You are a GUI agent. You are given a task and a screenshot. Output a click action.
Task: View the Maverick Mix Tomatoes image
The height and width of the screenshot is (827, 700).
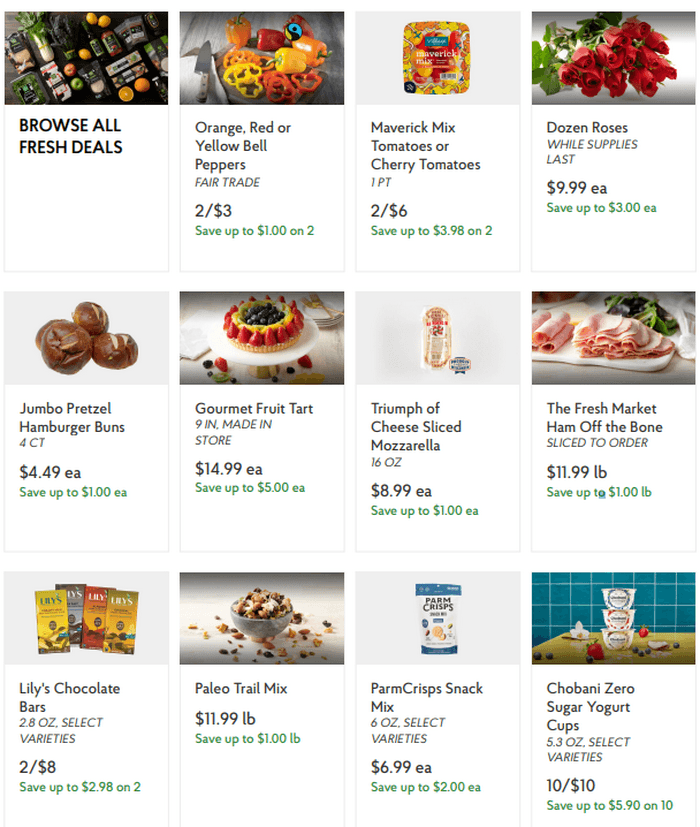click(x=437, y=57)
